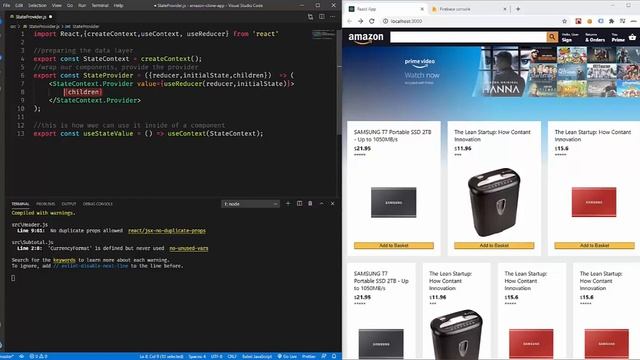This screenshot has height=360, width=640.
Task: Click the amazon search input box
Action: pyautogui.click(x=468, y=37)
